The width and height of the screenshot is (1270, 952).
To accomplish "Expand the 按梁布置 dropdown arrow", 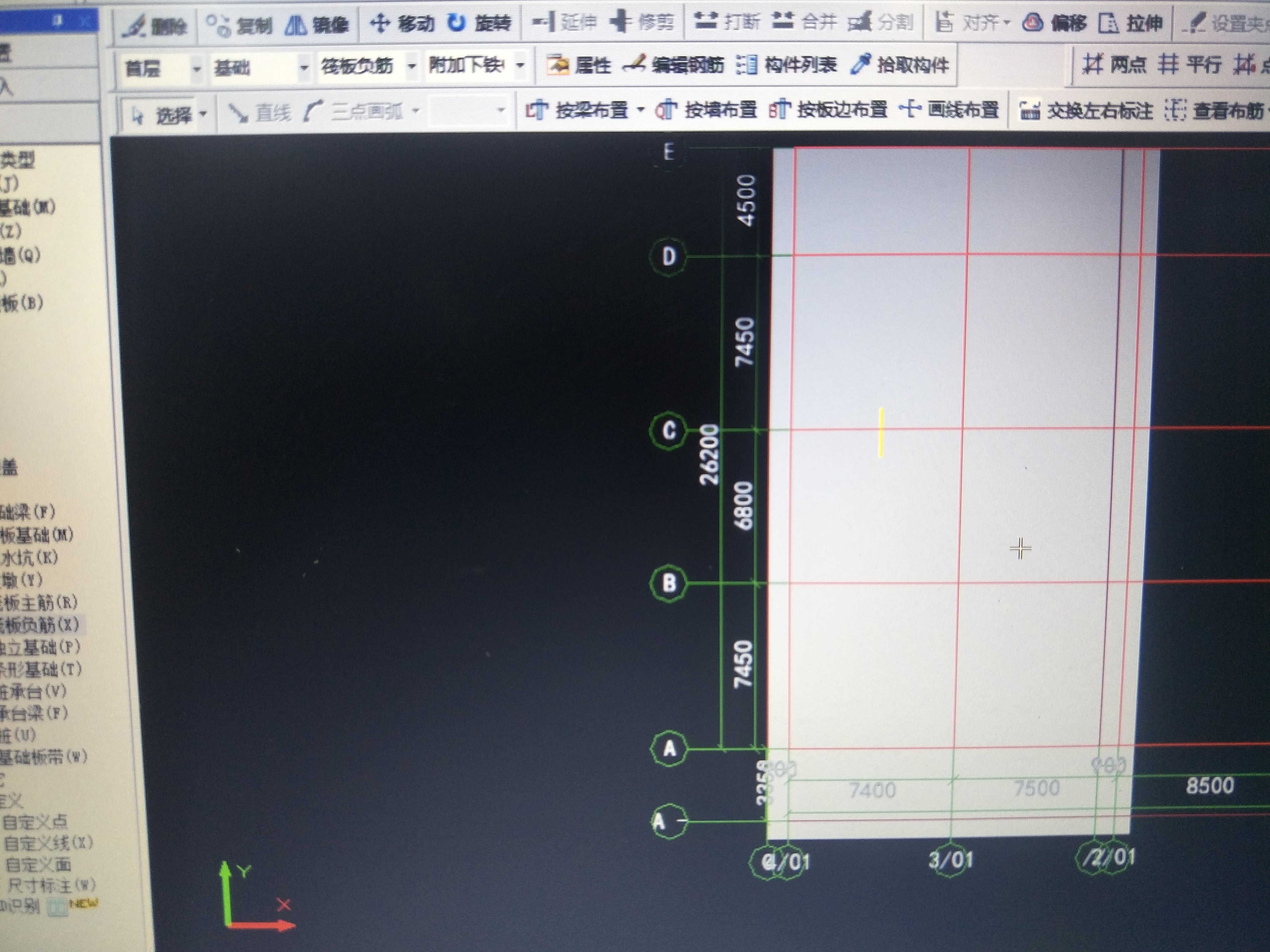I will coord(640,110).
